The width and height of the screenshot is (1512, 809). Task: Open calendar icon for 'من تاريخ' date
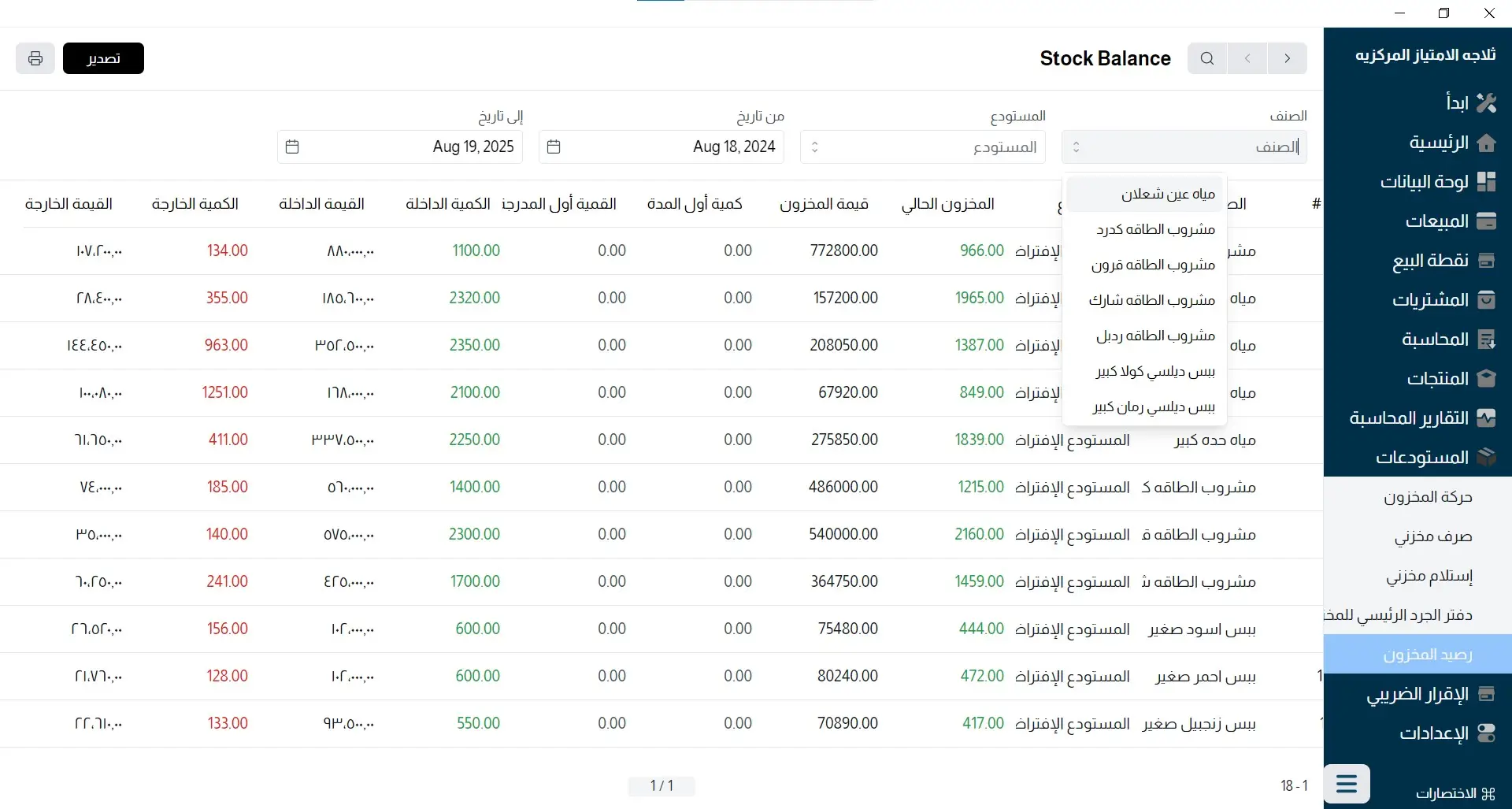(554, 147)
